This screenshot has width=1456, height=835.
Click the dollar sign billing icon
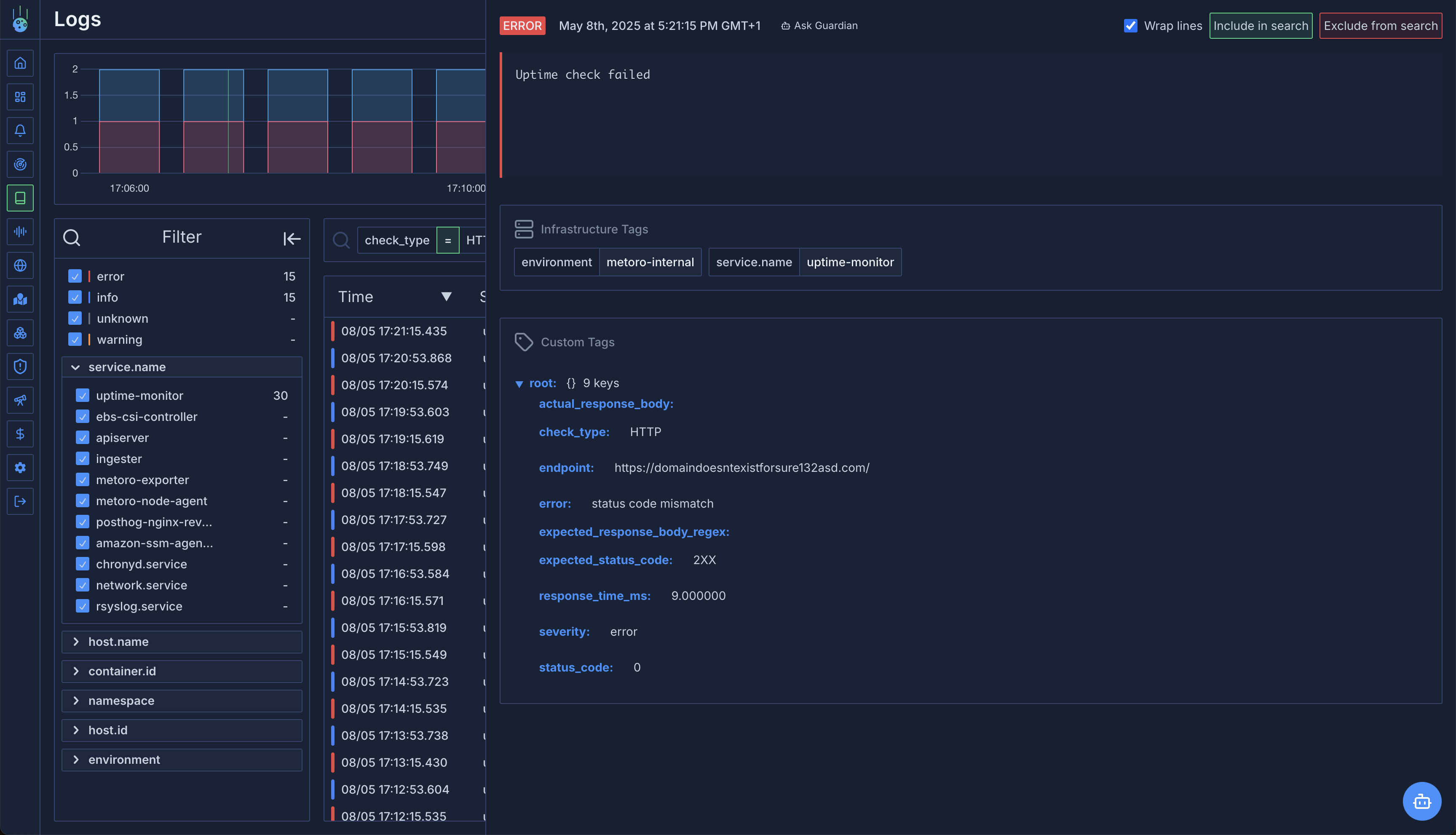[x=20, y=434]
